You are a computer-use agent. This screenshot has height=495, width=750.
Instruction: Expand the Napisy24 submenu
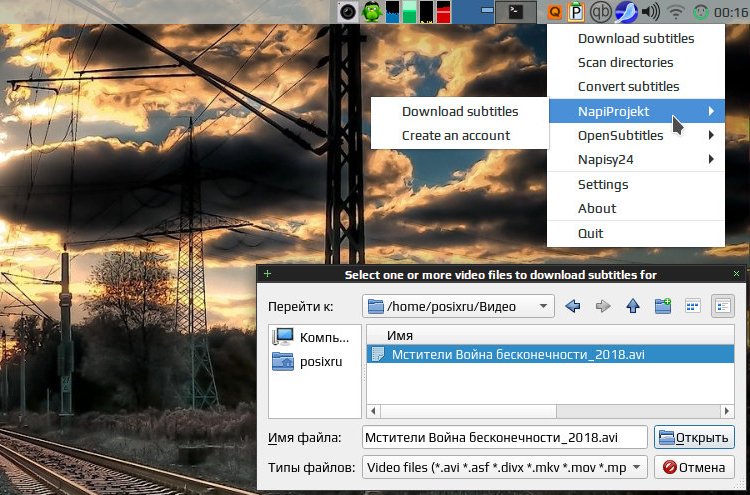[x=636, y=159]
